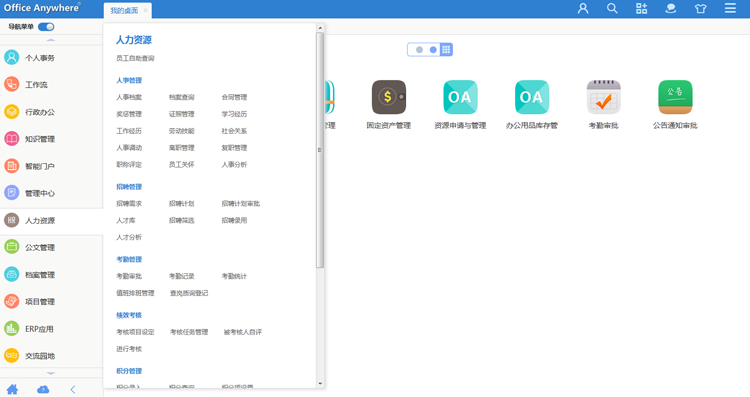Toggle the 导航菜单 switch
Viewport: 750px width, 397px height.
point(46,27)
